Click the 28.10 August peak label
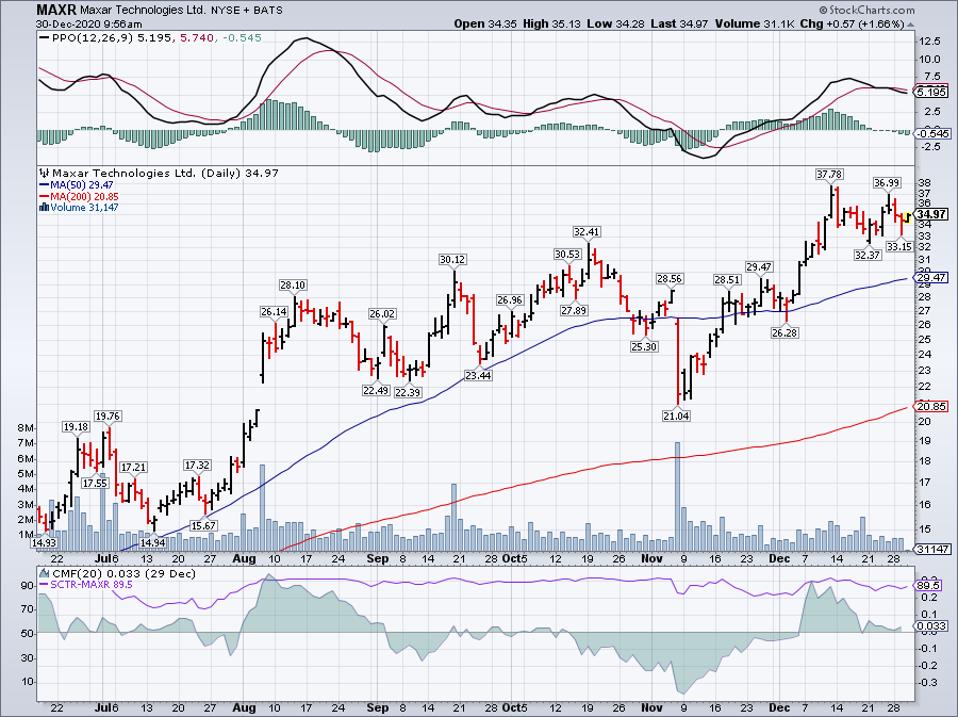Viewport: 958px width, 717px height. point(293,285)
